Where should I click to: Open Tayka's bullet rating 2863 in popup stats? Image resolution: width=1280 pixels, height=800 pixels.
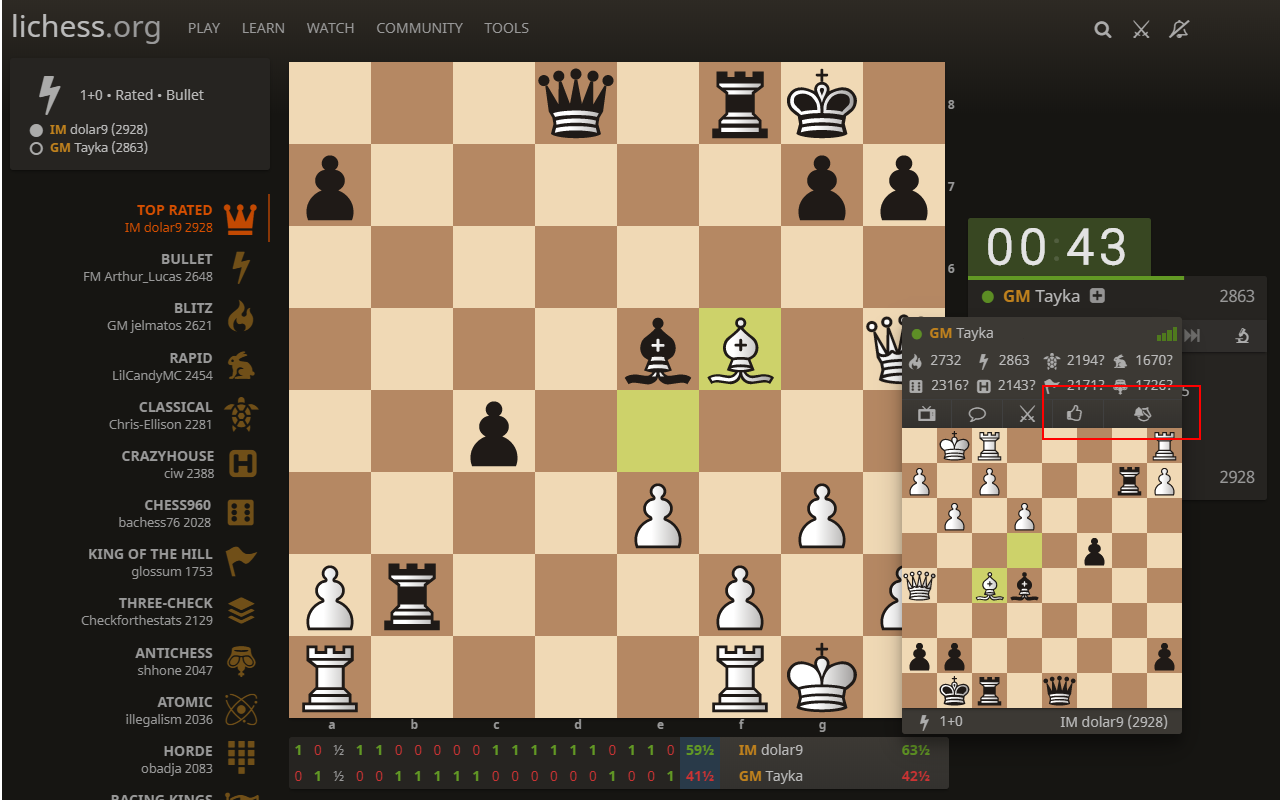[1004, 361]
